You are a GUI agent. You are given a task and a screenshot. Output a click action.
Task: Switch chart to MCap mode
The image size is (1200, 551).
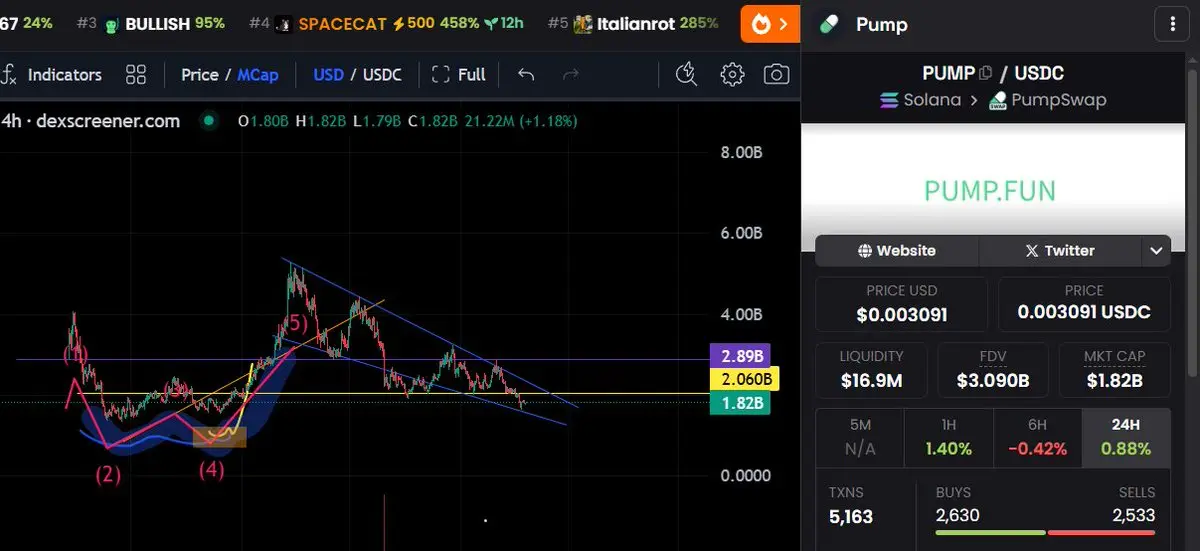(x=258, y=75)
